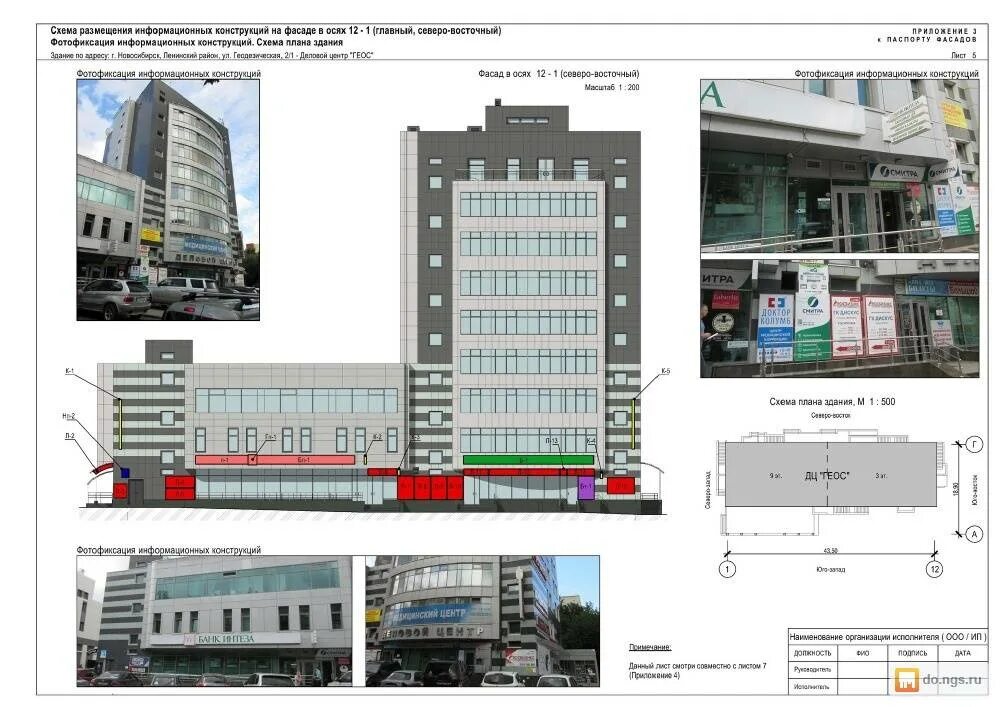The height and width of the screenshot is (707, 1000).
Task: Click the axis circle marked 'Г'
Action: click(x=974, y=444)
